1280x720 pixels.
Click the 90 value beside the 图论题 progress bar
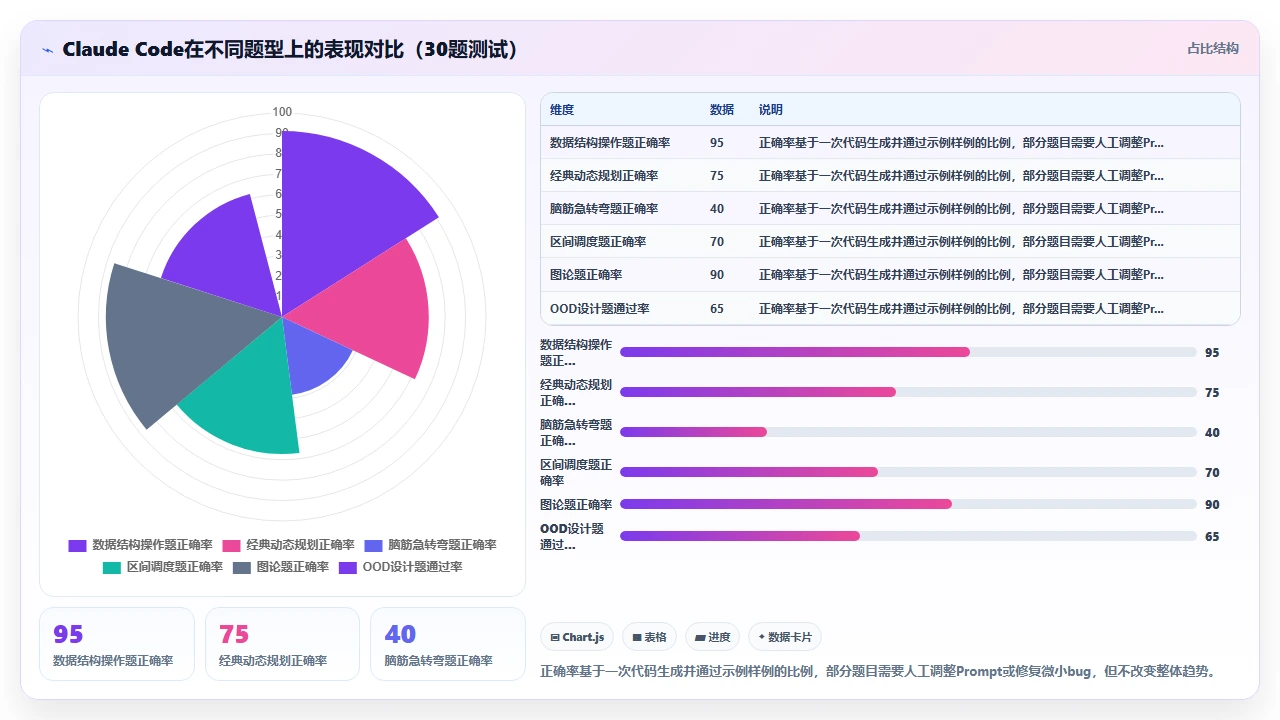click(x=1212, y=505)
